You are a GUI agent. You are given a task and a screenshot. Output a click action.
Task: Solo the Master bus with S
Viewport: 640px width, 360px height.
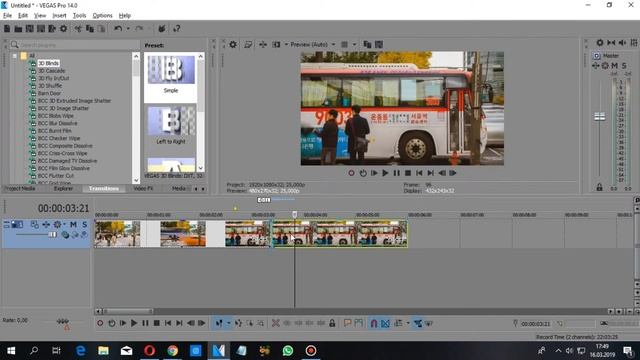pos(624,65)
